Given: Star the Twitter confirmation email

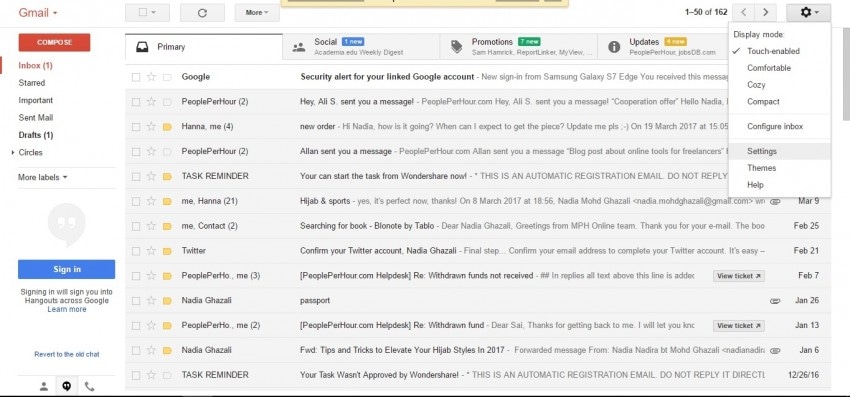Looking at the screenshot, I should (x=151, y=251).
